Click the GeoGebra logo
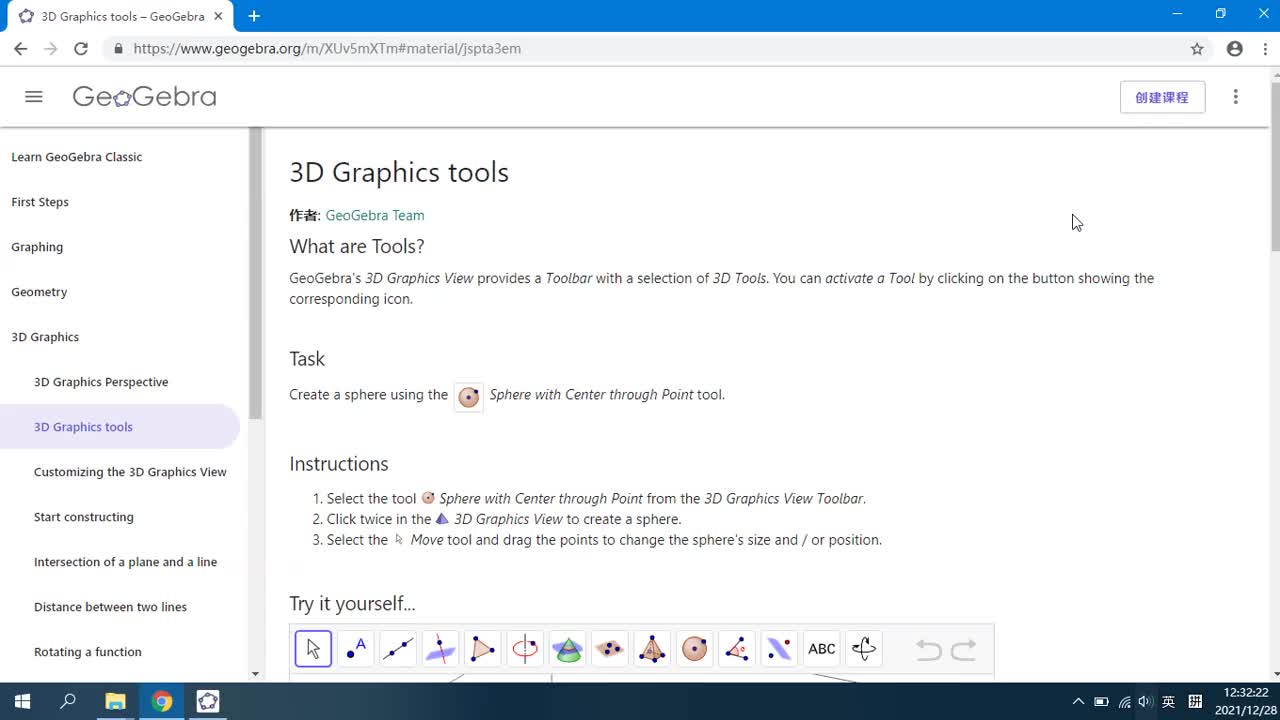 (x=144, y=97)
